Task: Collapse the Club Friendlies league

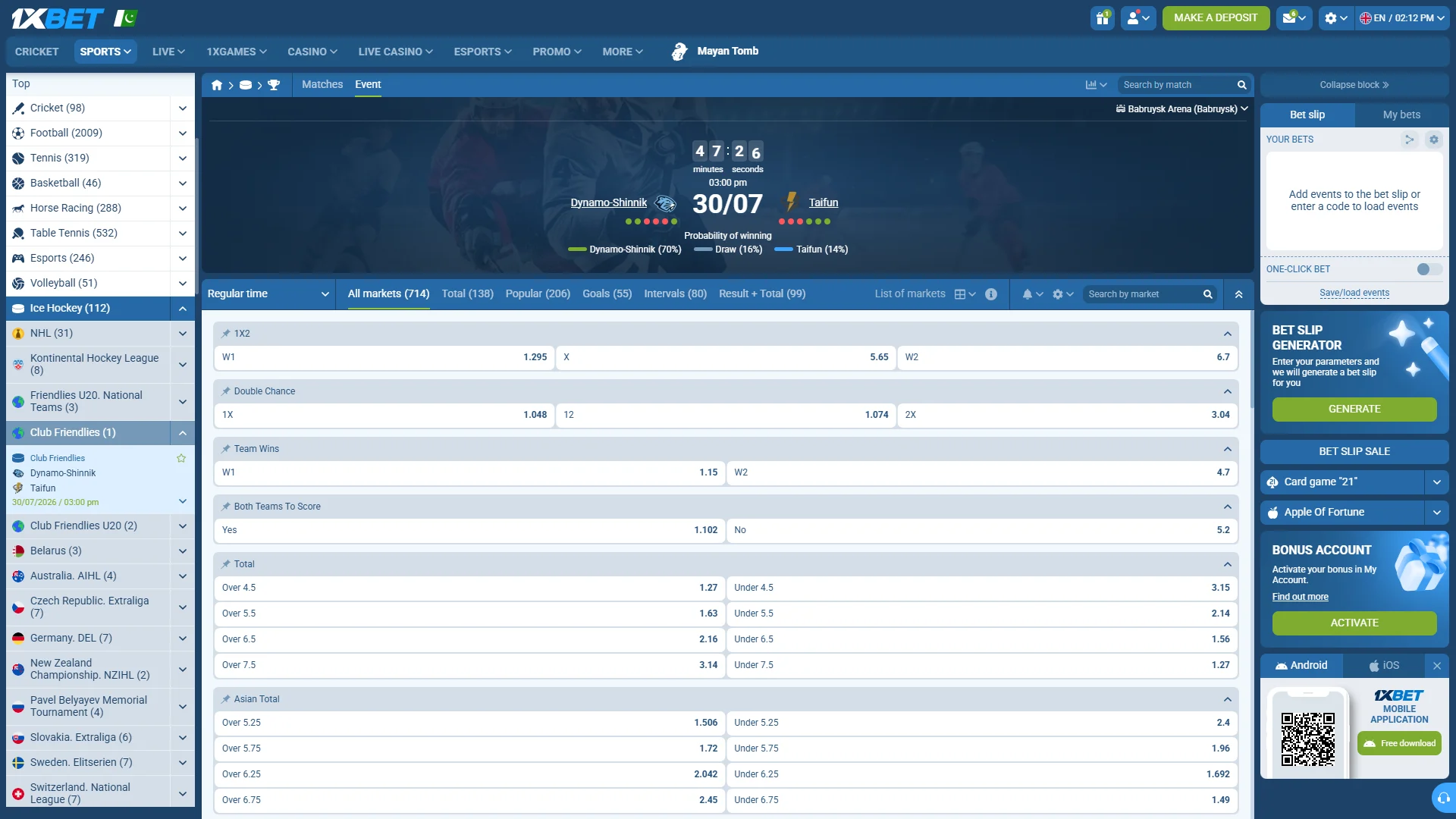Action: click(x=183, y=433)
